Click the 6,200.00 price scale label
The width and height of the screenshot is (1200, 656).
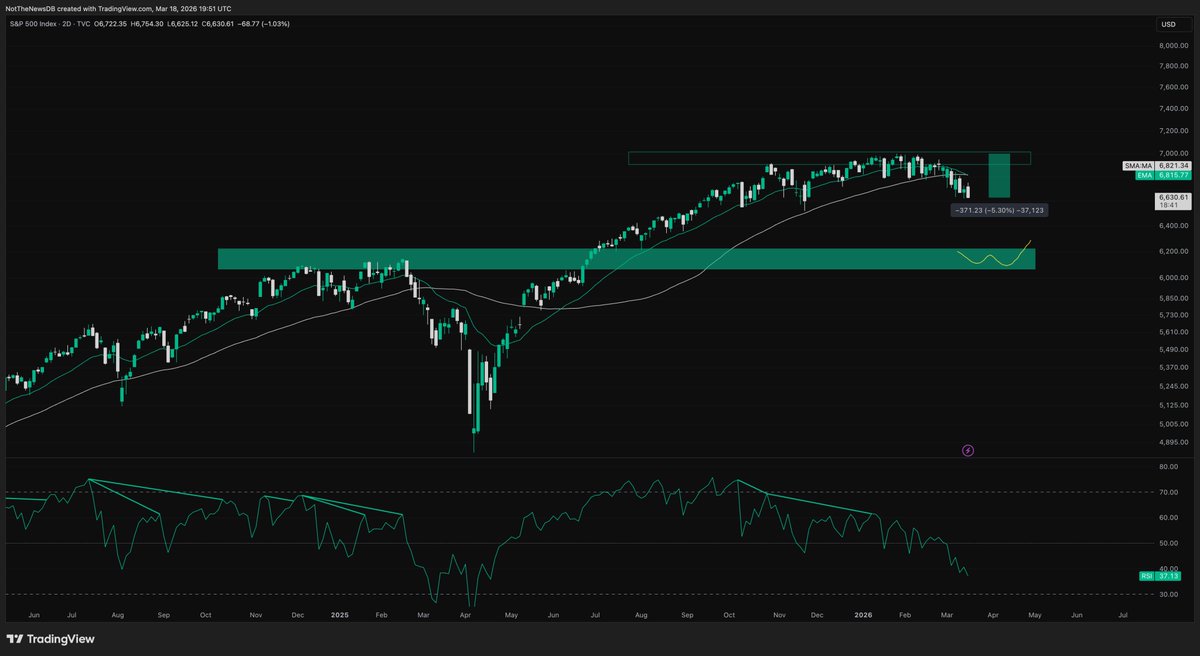point(1175,253)
